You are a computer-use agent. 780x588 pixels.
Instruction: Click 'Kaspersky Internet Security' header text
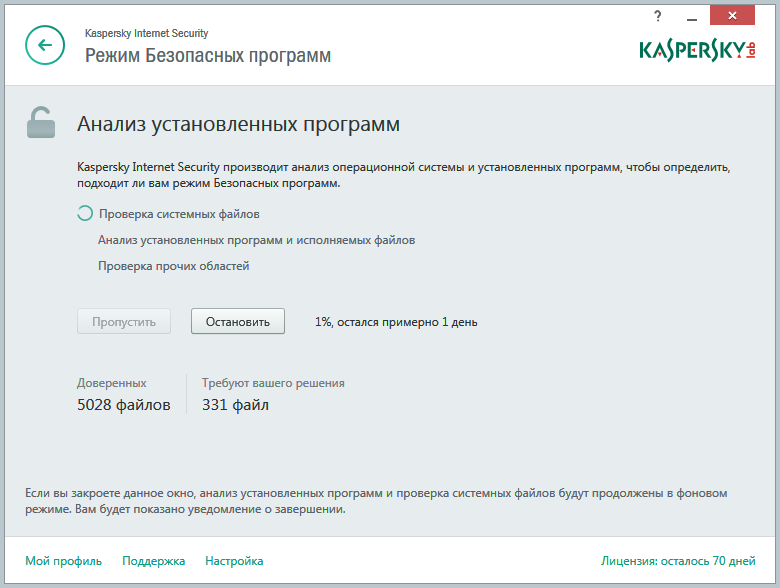pos(146,33)
